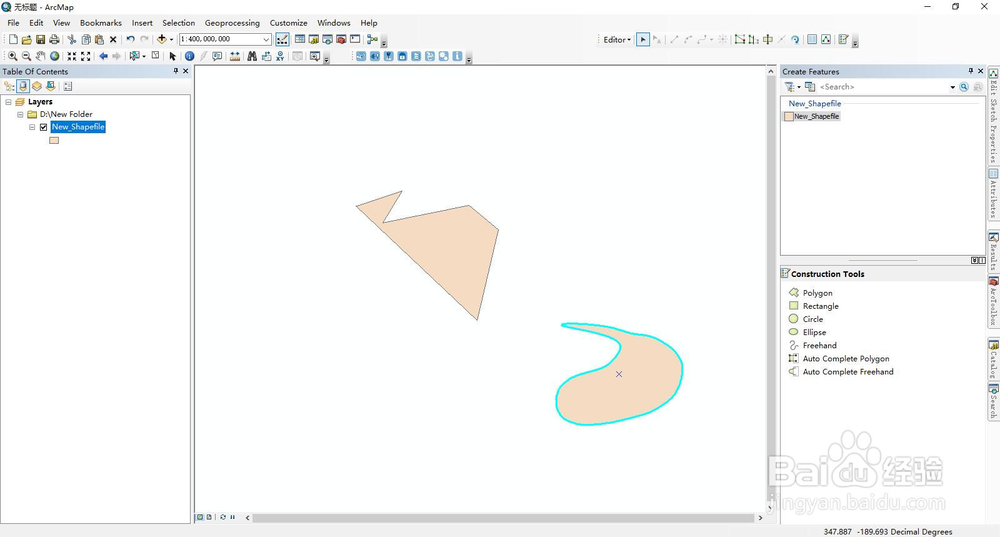Open the Sketch Properties icon in Editor toolbar

click(826, 40)
